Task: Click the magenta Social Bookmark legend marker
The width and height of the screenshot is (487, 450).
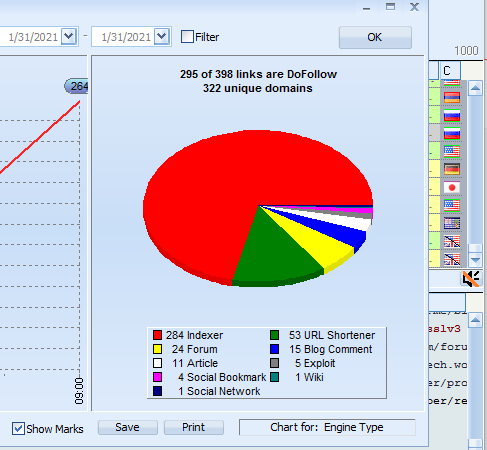Action: click(157, 377)
